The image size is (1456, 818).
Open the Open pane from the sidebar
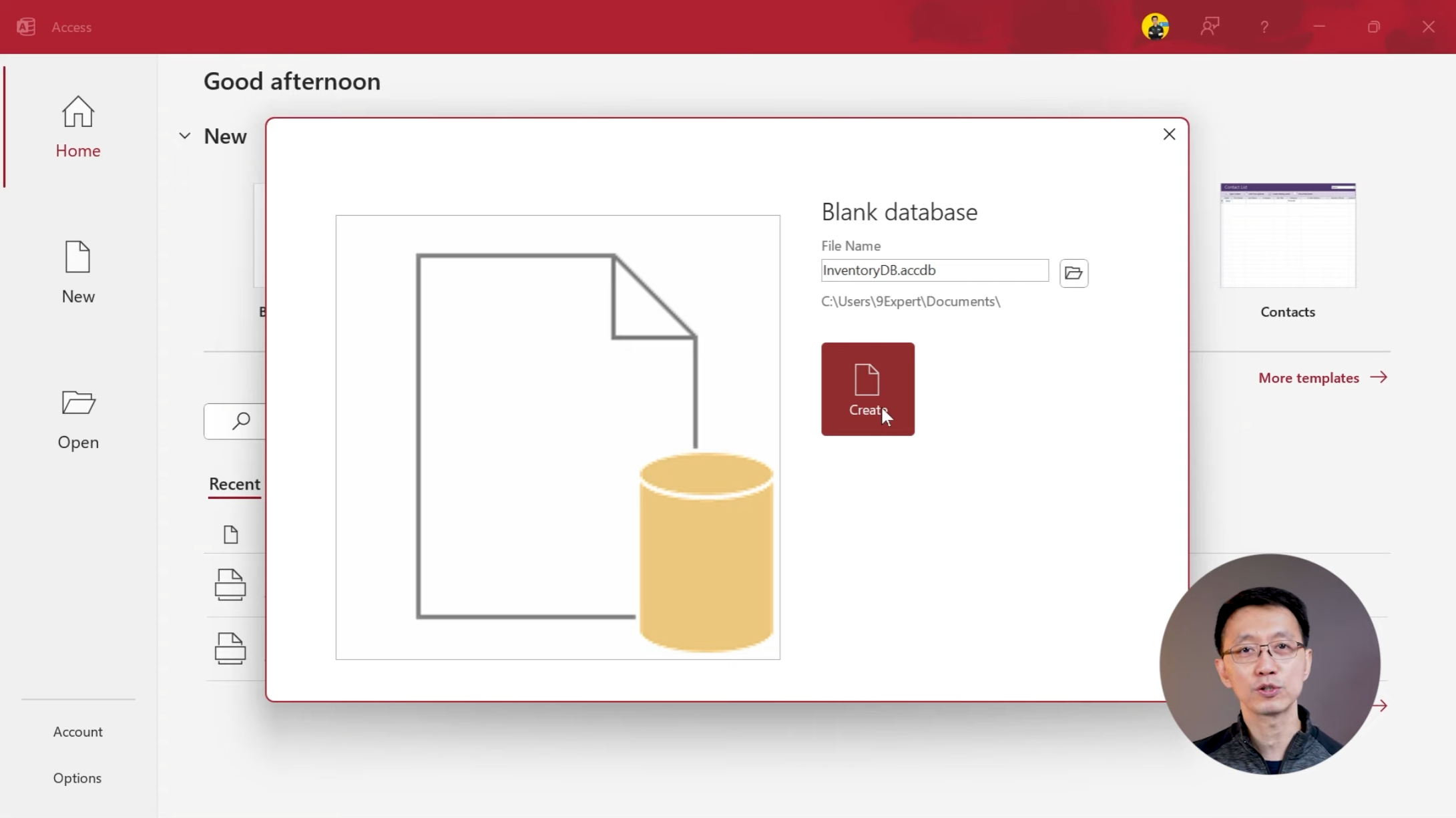click(x=77, y=419)
